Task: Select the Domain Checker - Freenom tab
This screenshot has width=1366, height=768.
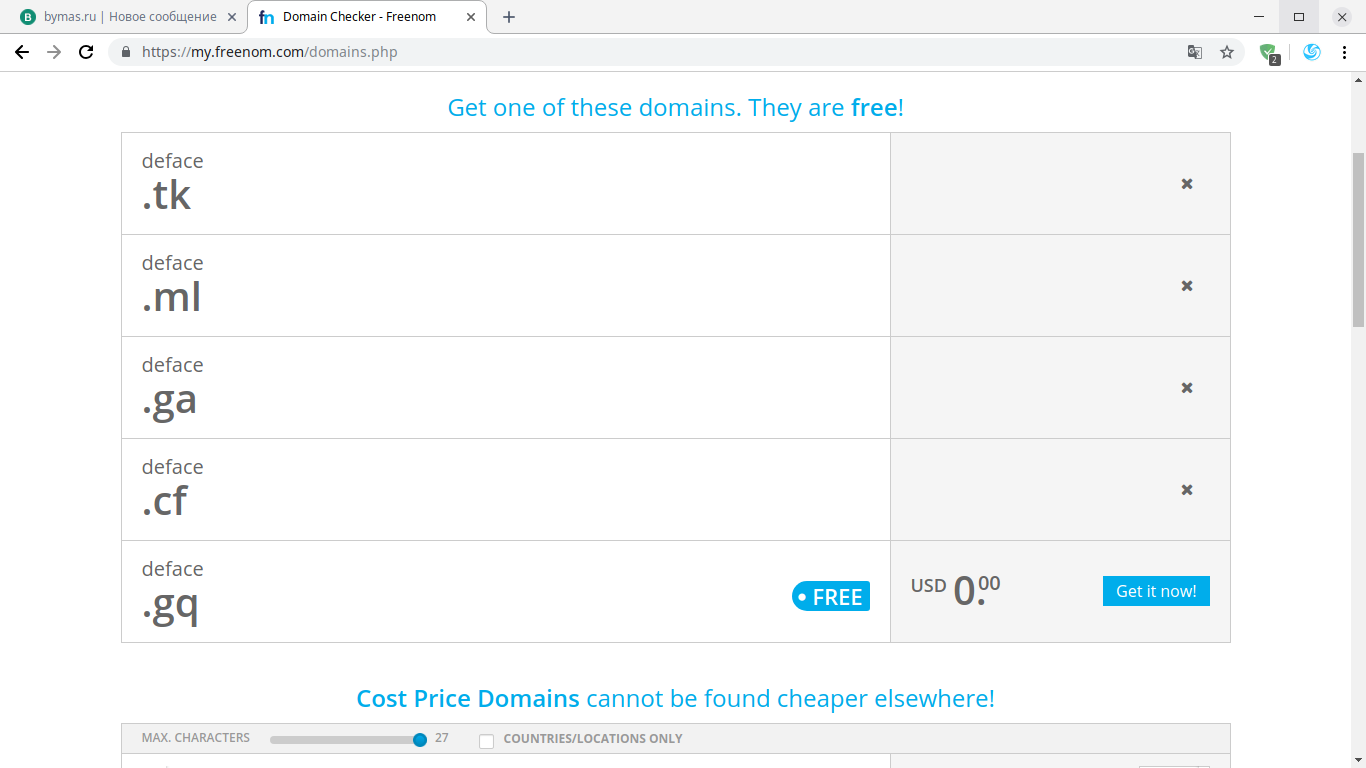Action: click(359, 17)
